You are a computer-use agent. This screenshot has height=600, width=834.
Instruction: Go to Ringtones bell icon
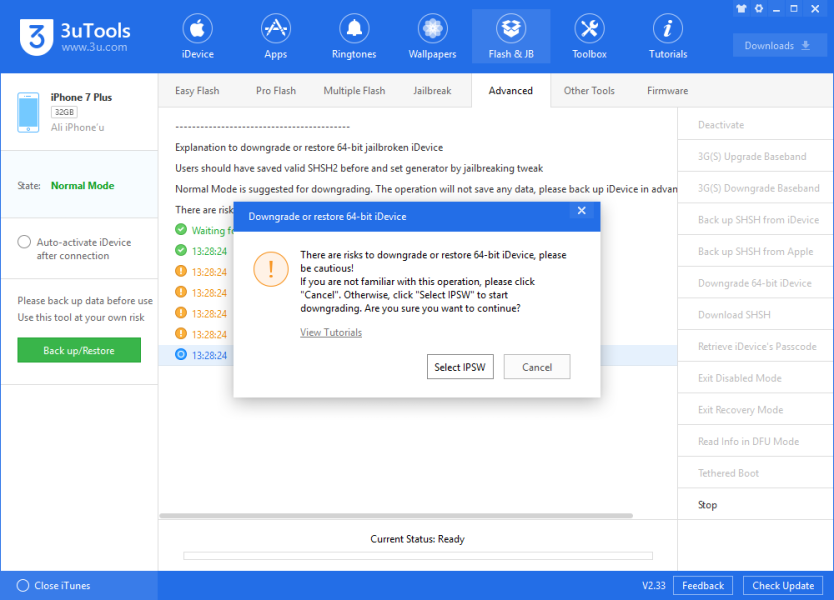pyautogui.click(x=353, y=28)
